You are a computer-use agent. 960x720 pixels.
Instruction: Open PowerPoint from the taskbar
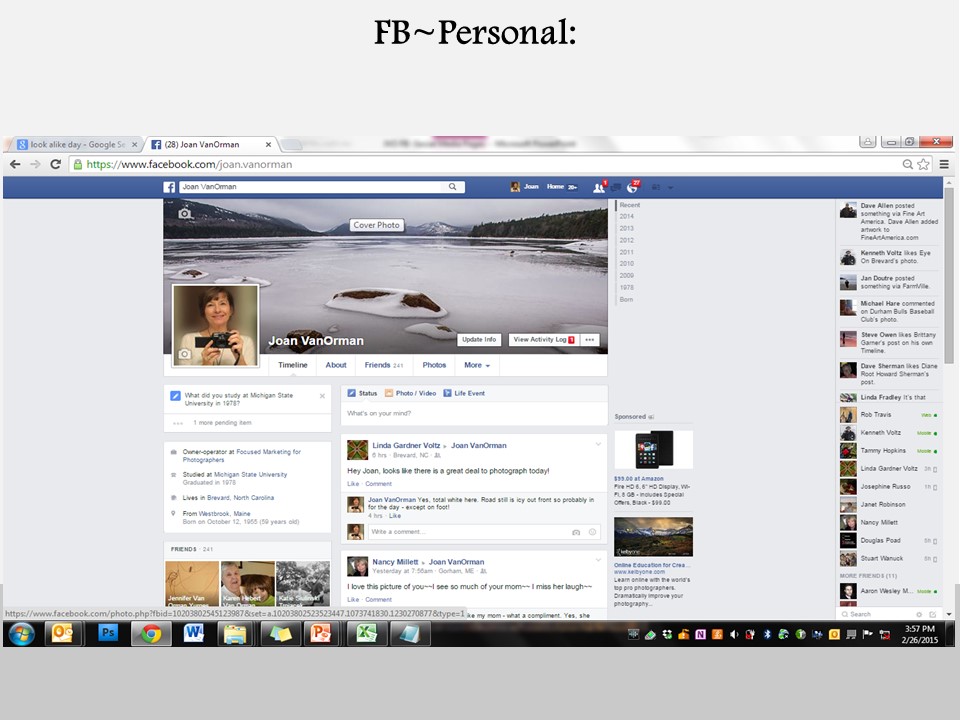tap(322, 633)
